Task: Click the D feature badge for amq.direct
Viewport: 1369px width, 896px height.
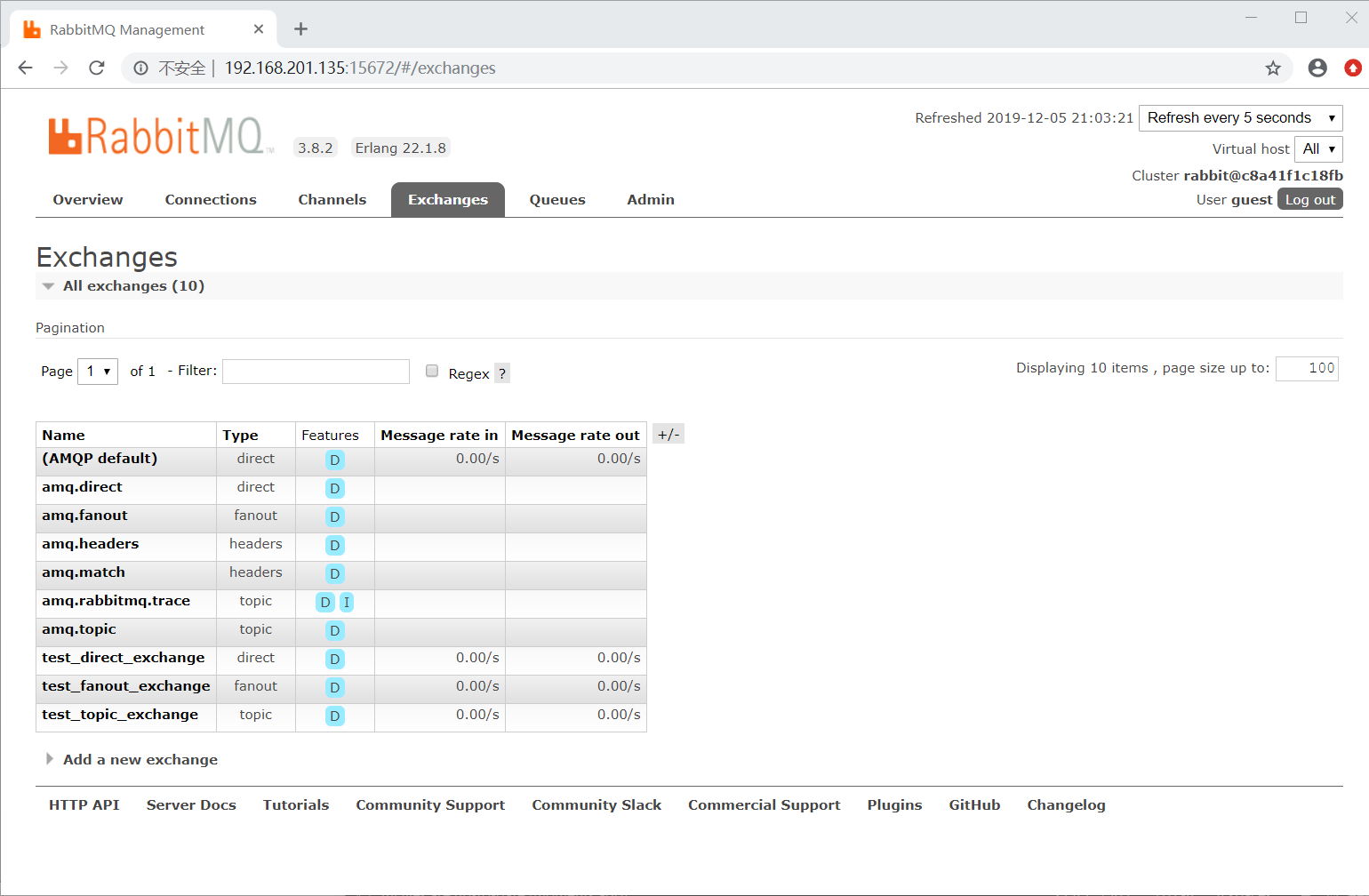Action: pos(334,488)
